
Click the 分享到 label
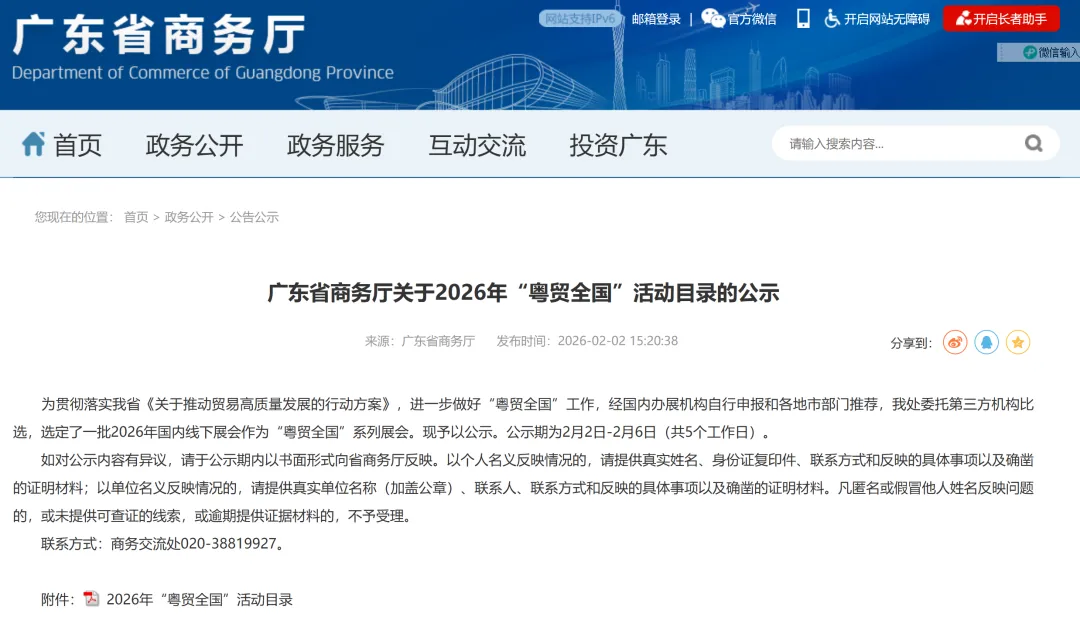click(x=911, y=343)
